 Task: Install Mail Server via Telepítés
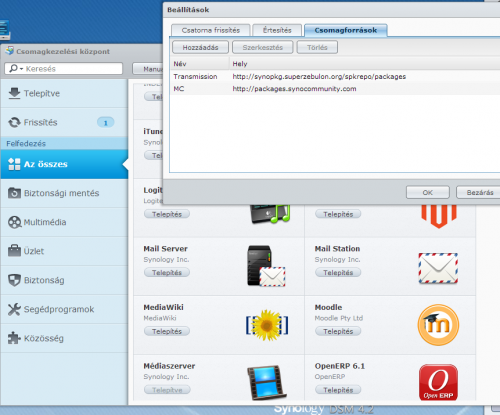[x=167, y=273]
